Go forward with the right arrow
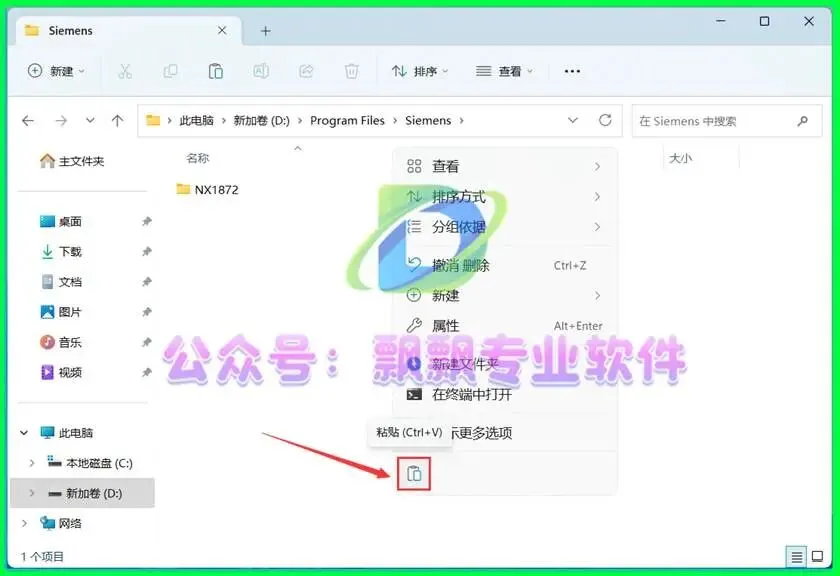840x576 pixels. tap(61, 121)
